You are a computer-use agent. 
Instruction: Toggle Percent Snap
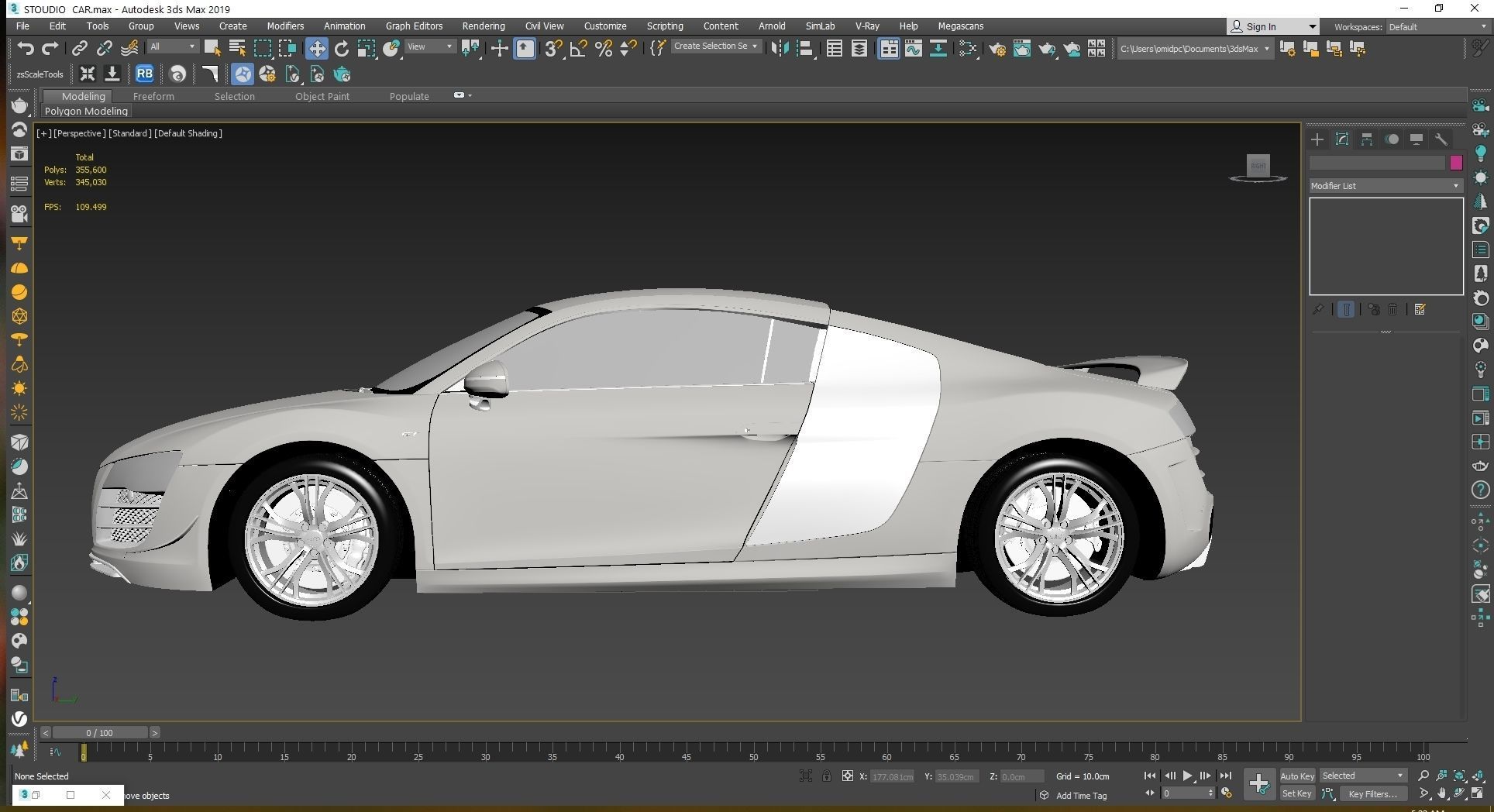click(604, 49)
